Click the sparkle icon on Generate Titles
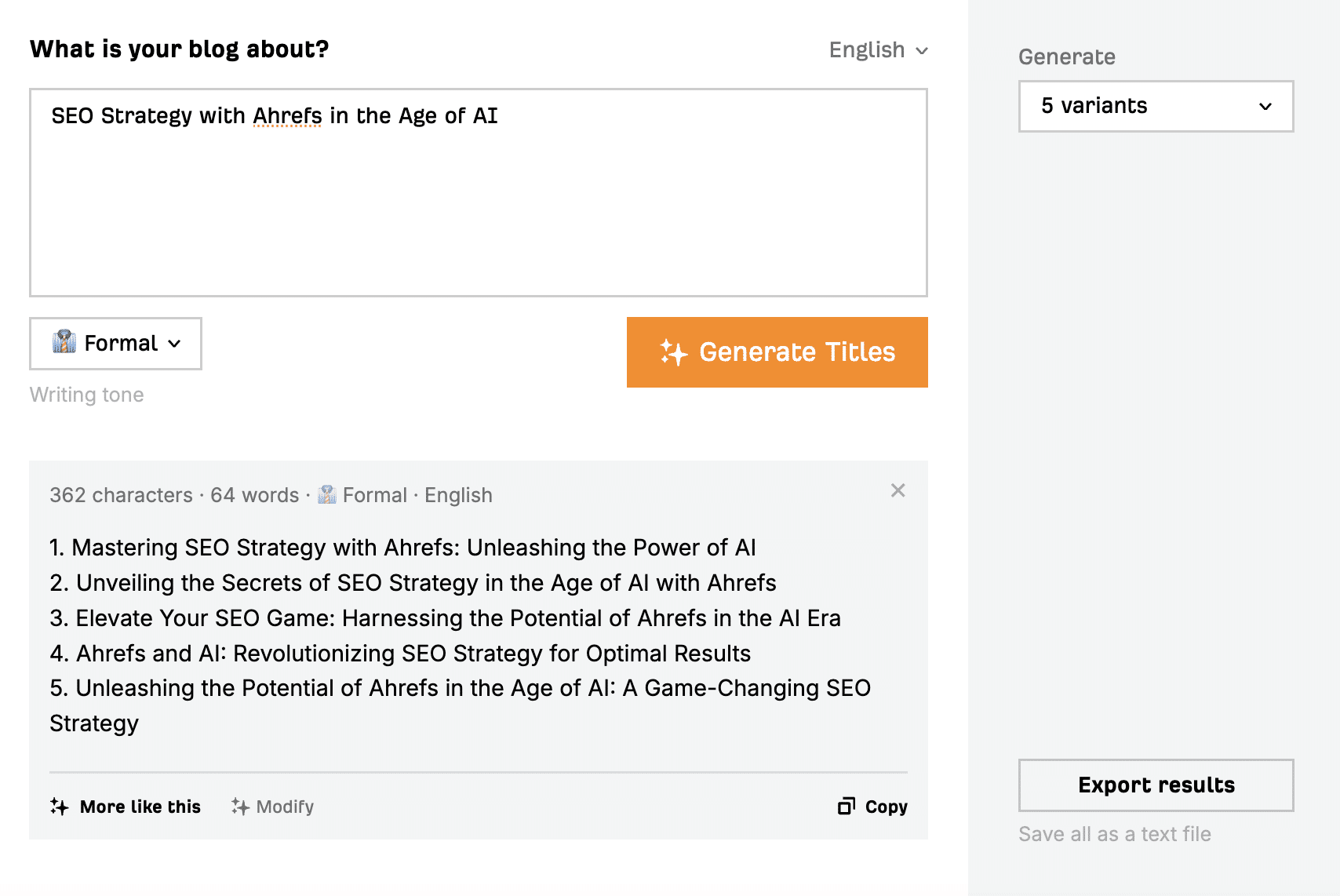The width and height of the screenshot is (1340, 896). coord(673,353)
